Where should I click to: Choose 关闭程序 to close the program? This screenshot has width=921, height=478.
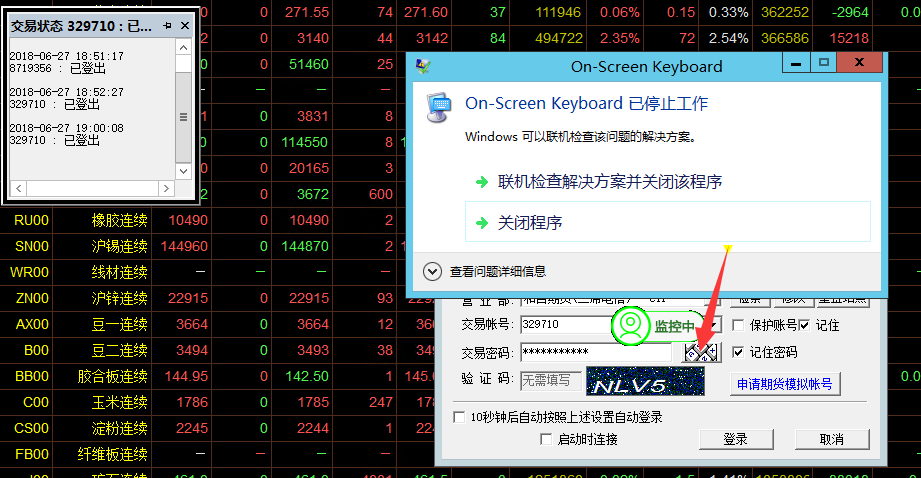668,222
